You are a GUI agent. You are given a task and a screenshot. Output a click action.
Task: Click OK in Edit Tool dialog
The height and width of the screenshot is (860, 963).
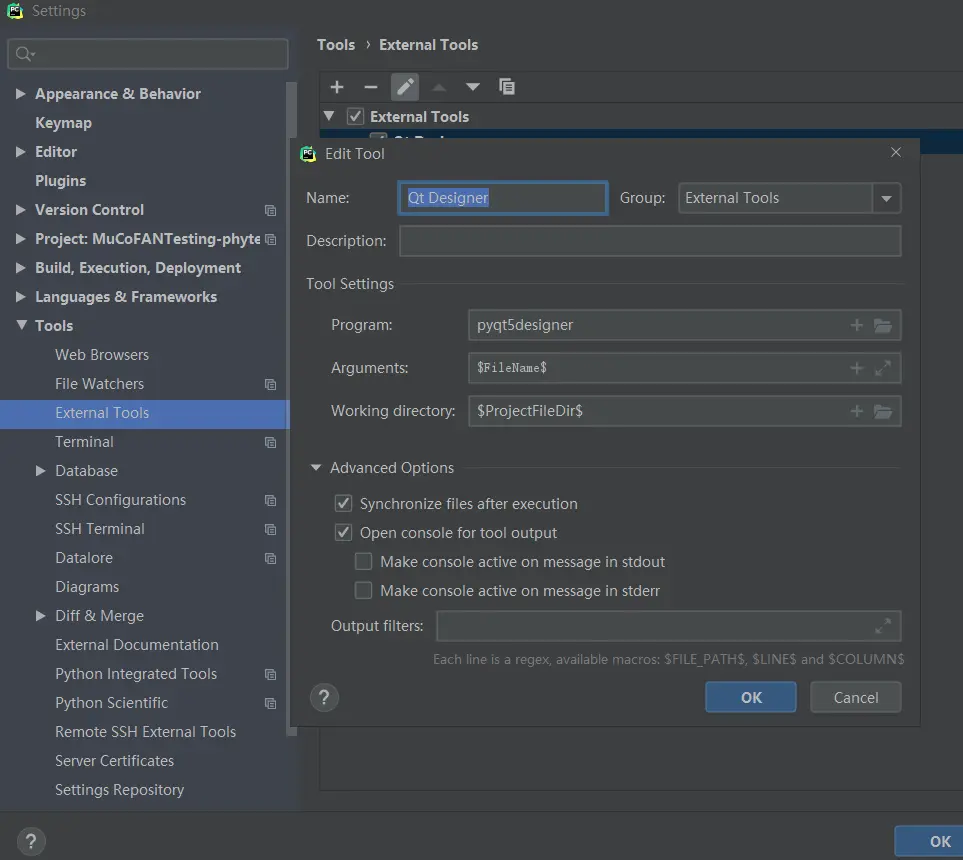751,697
